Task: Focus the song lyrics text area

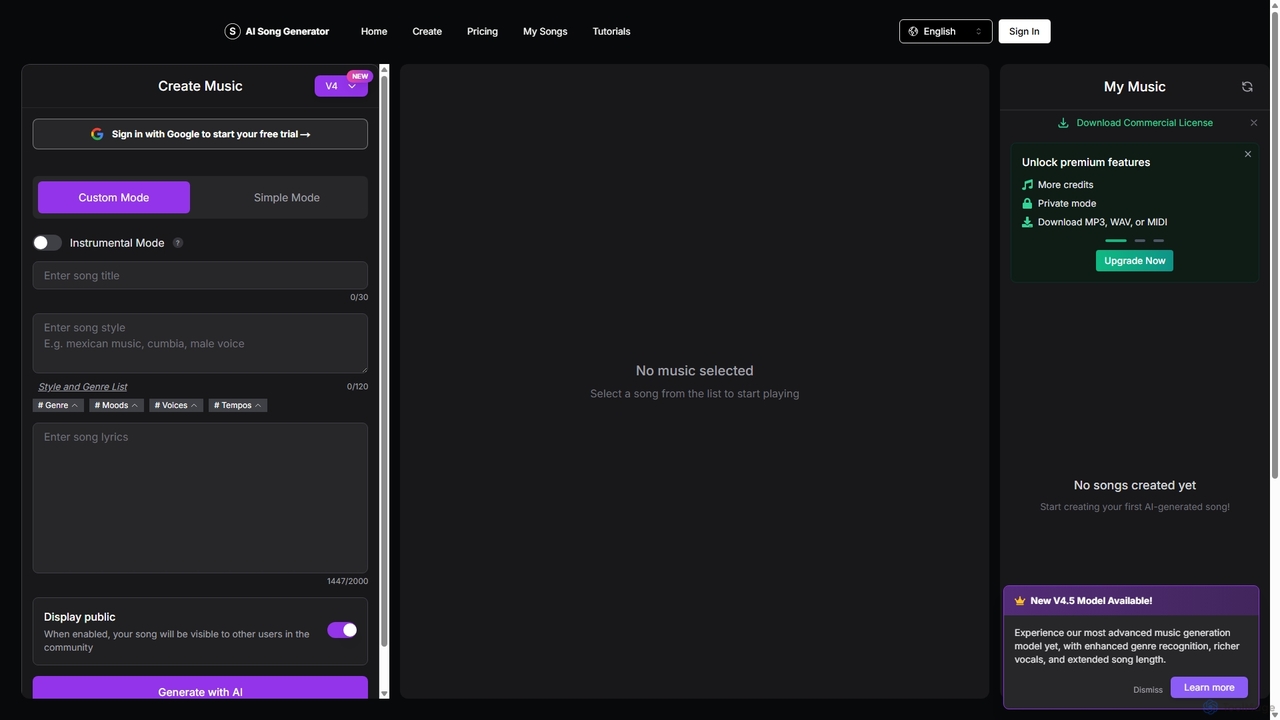Action: tap(200, 498)
